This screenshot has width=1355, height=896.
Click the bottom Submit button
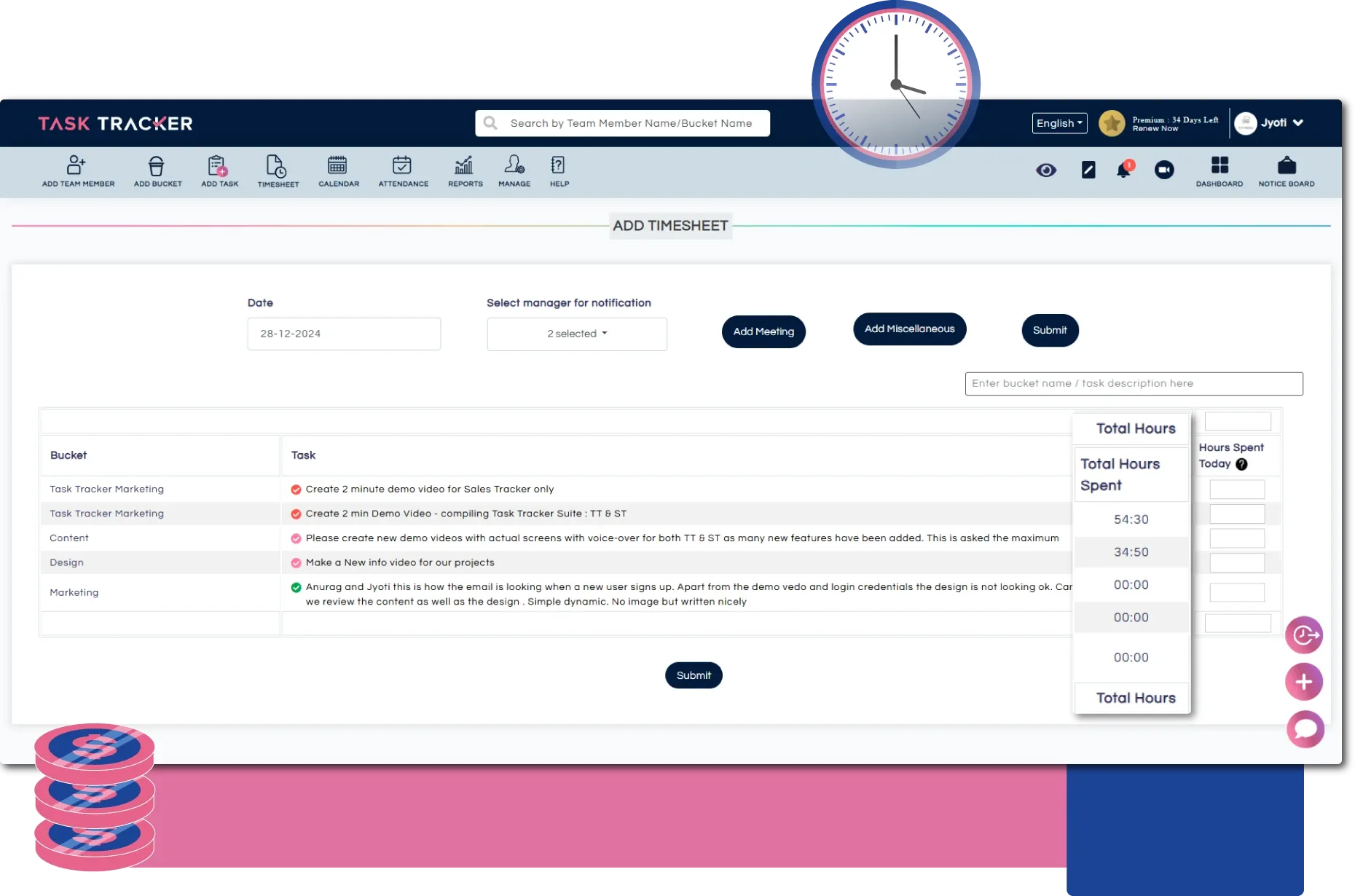[694, 675]
